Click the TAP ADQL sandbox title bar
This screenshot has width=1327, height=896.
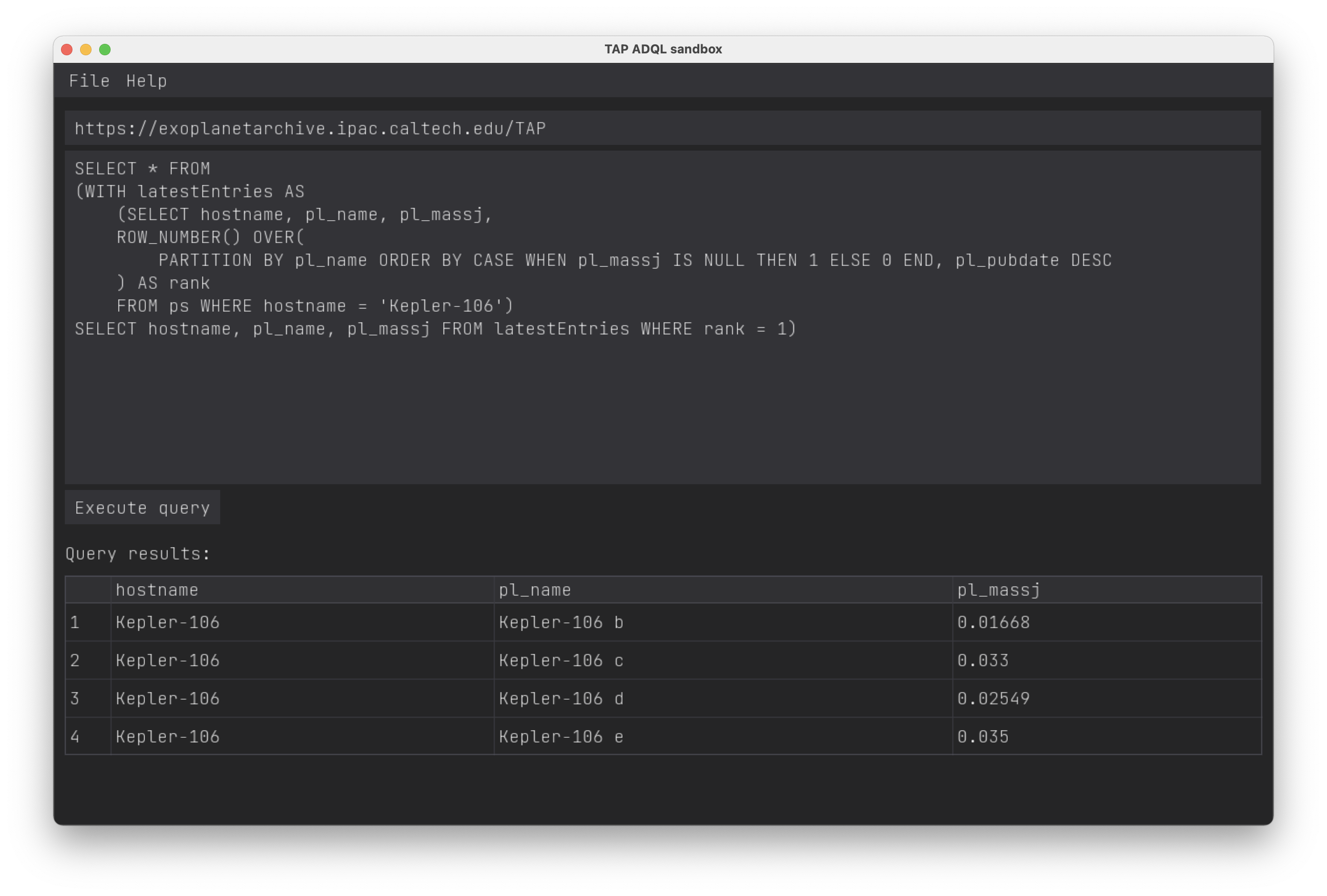pyautogui.click(x=663, y=49)
